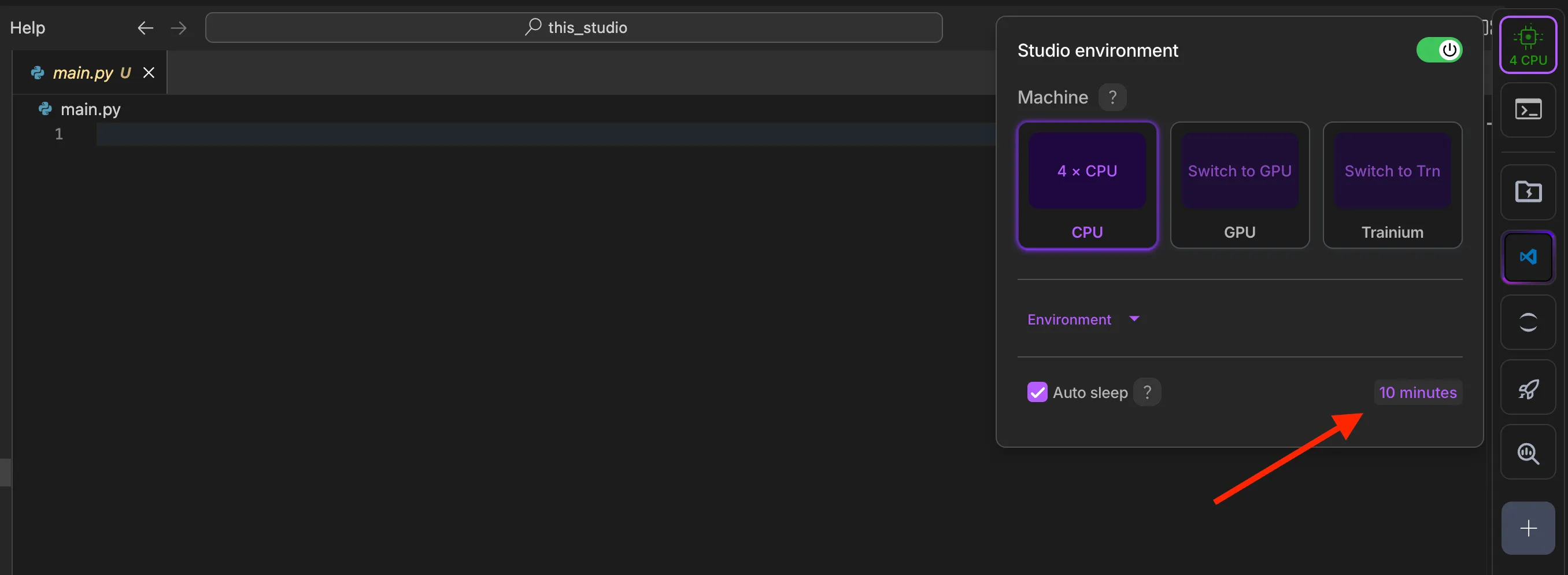The width and height of the screenshot is (1568, 575).
Task: Click the help icon next to Machine
Action: [1112, 97]
